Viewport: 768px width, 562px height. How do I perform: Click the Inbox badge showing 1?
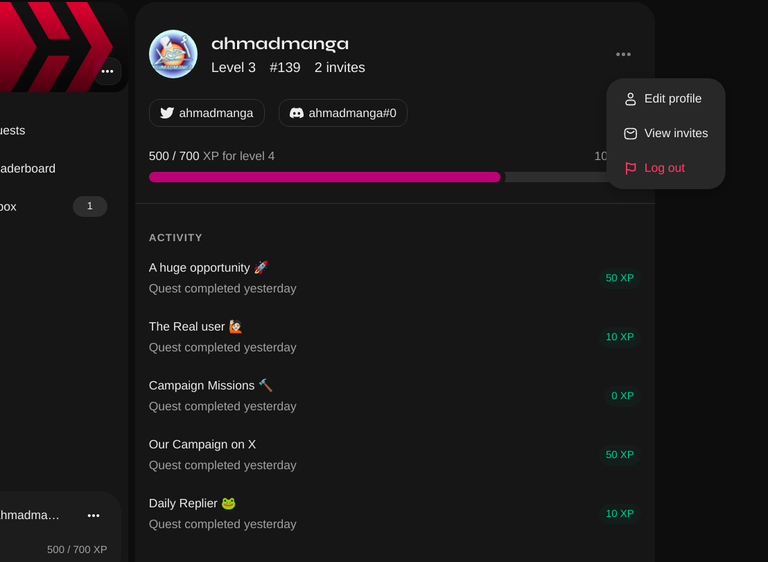tap(90, 206)
